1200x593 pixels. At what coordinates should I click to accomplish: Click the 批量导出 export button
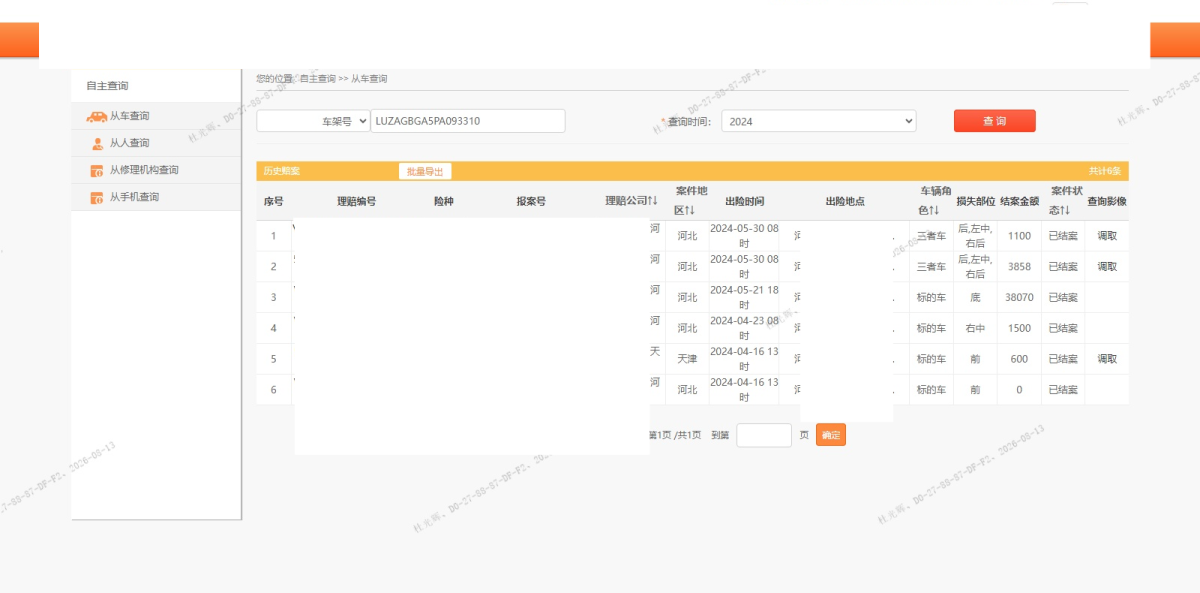pos(425,171)
